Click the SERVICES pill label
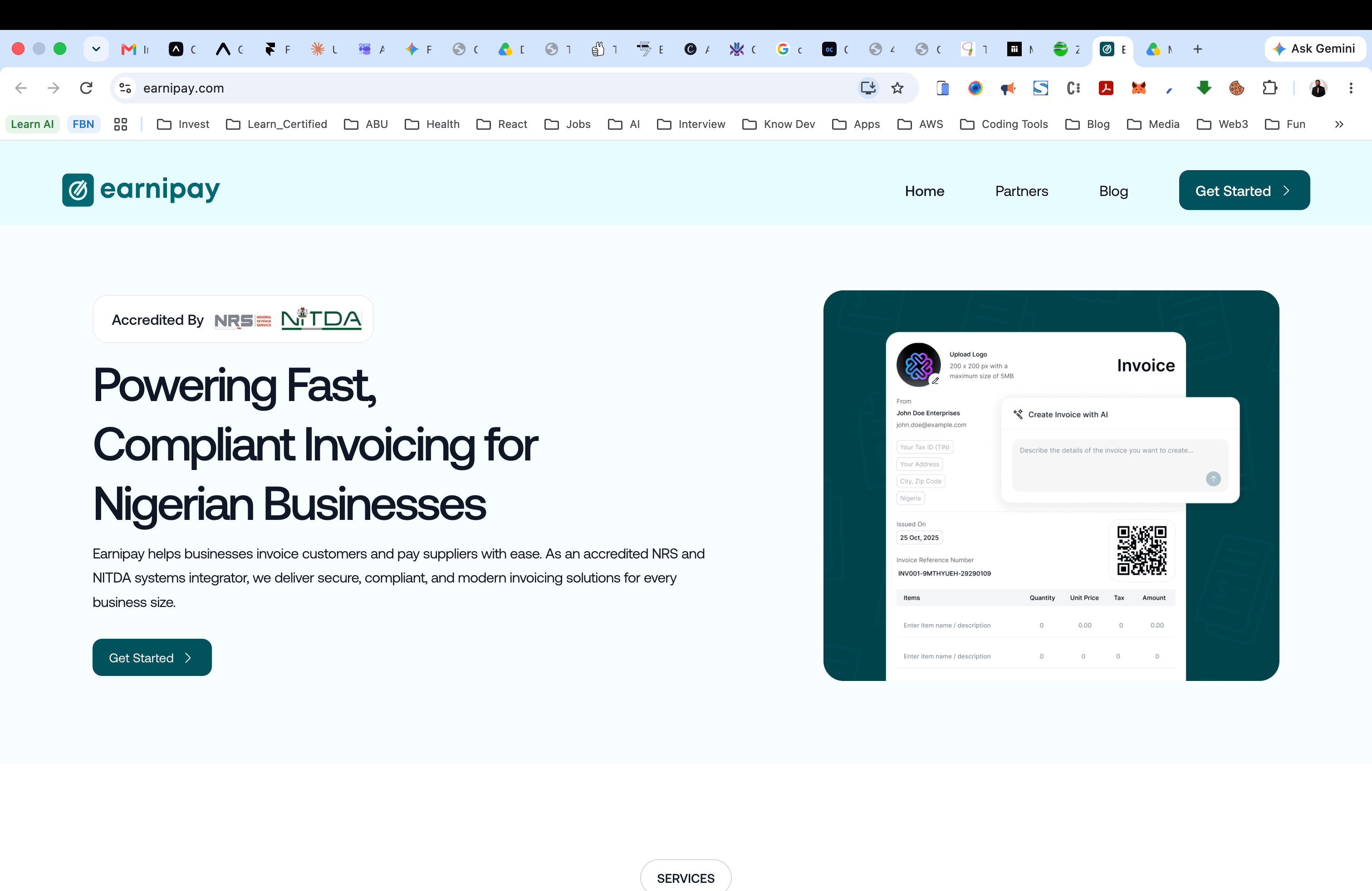The width and height of the screenshot is (1372, 891). tap(686, 878)
